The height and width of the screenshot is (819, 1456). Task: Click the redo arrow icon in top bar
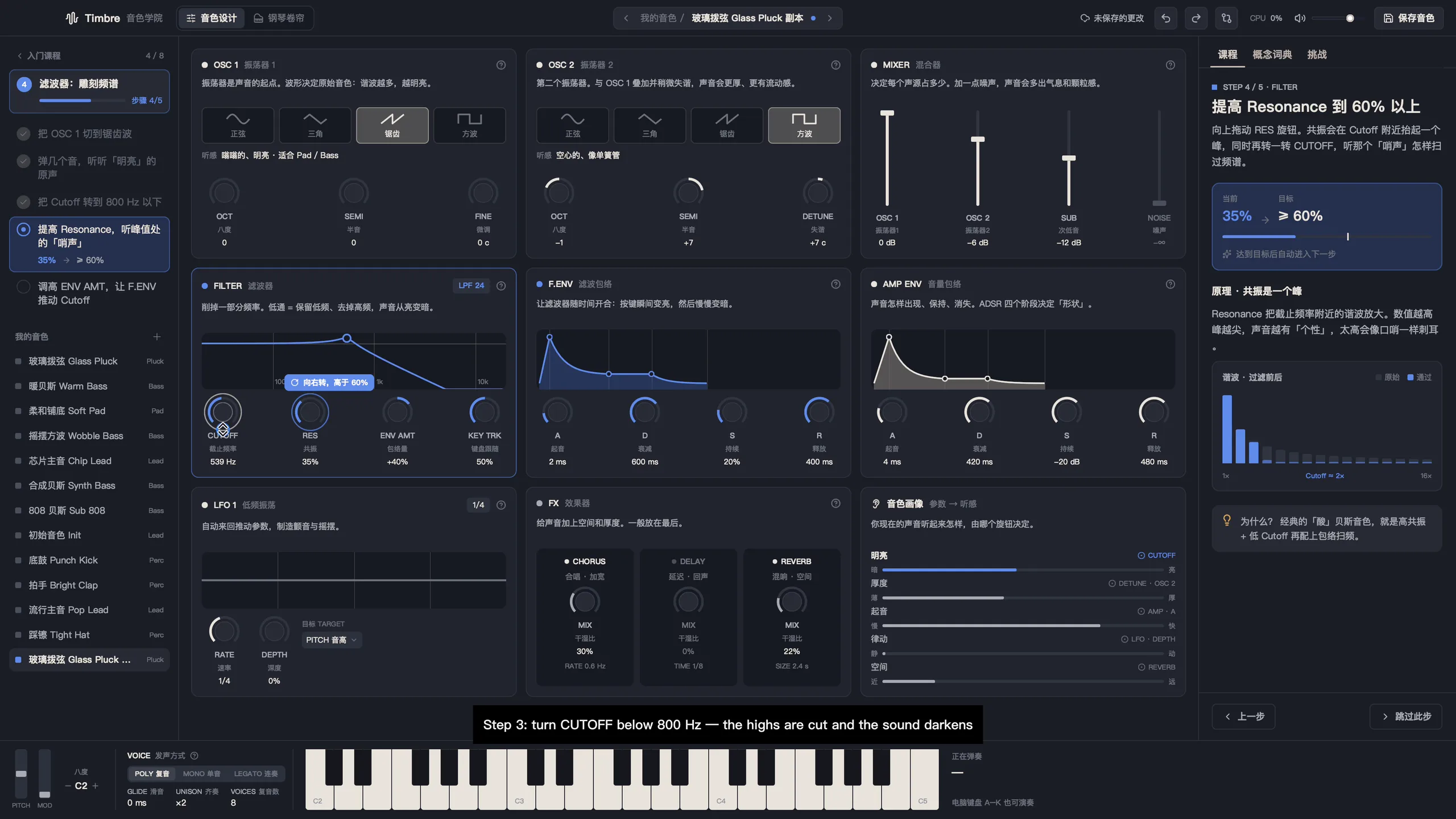pyautogui.click(x=1196, y=18)
